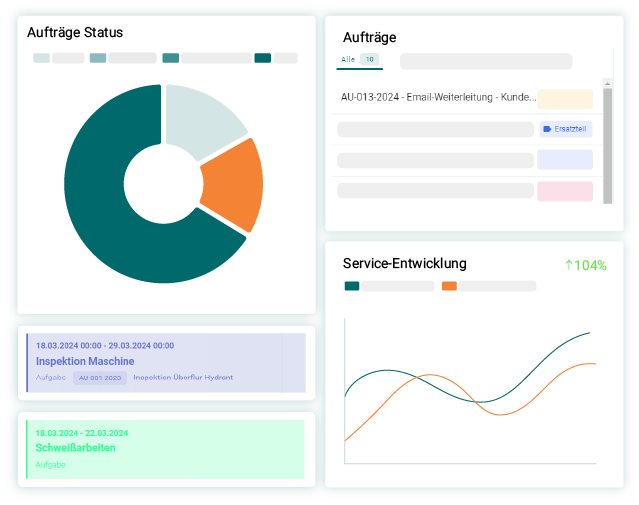The image size is (639, 505).
Task: Click the count badge on the Alle tab
Action: 370,60
